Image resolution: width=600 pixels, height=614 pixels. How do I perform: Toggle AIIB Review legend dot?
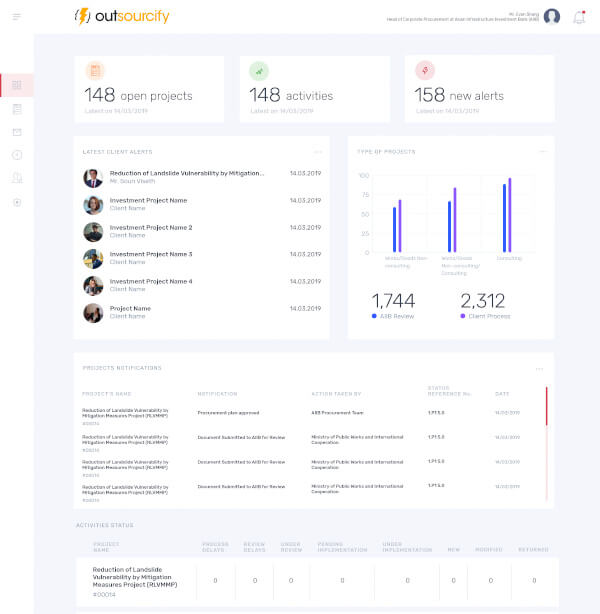(374, 316)
